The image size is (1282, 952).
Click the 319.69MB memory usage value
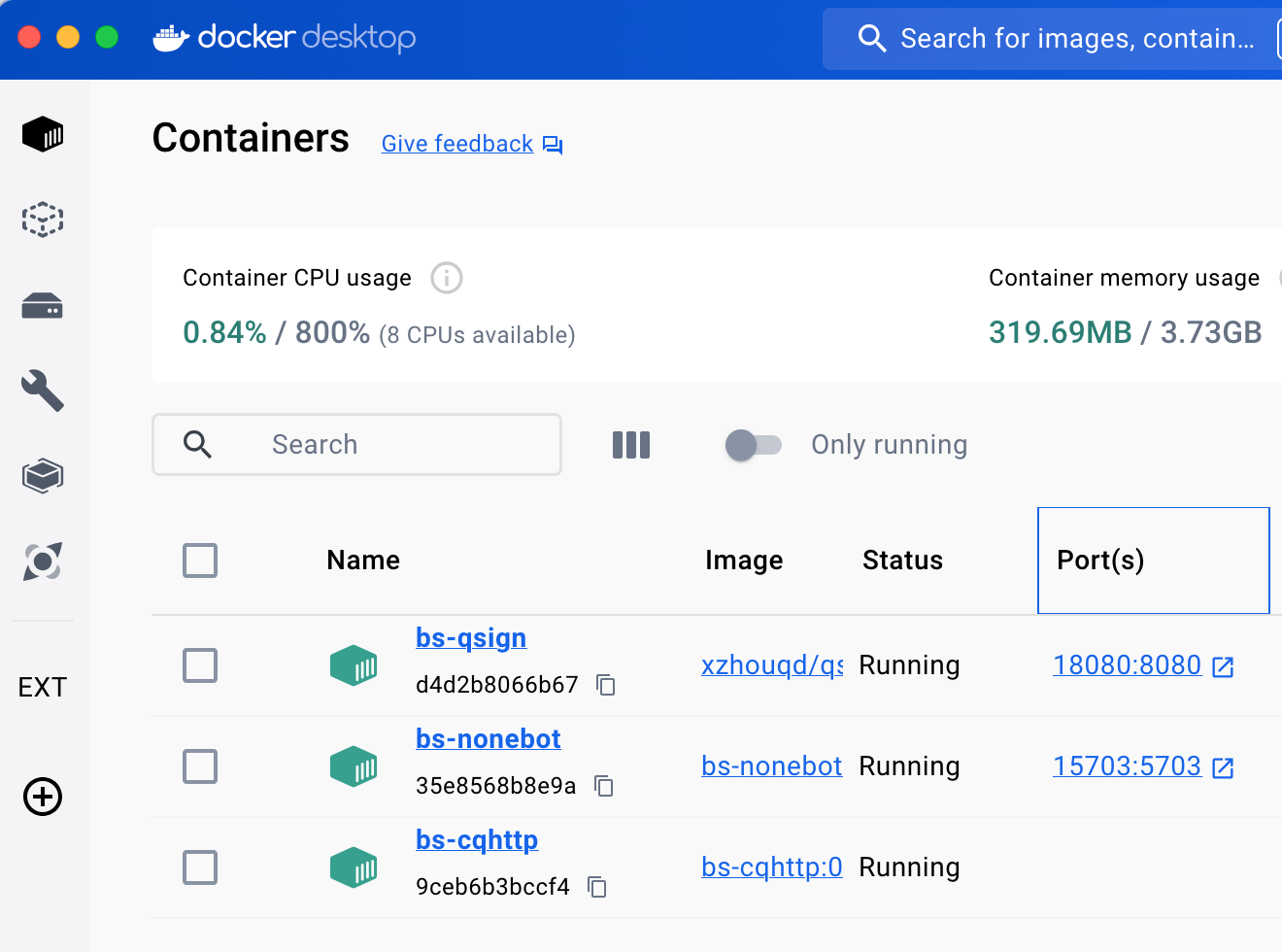[x=1061, y=332]
